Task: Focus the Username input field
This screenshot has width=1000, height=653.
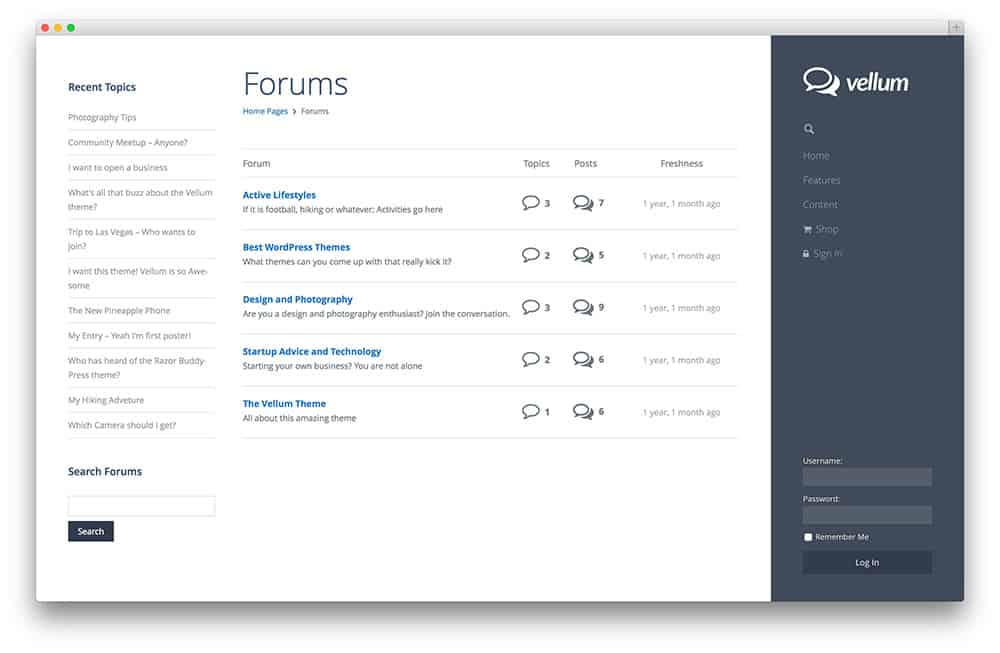Action: tap(867, 477)
